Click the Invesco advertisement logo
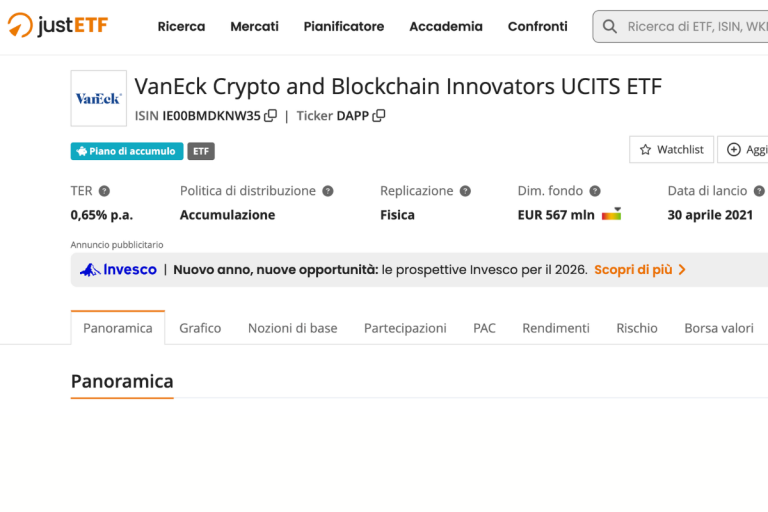 119,270
